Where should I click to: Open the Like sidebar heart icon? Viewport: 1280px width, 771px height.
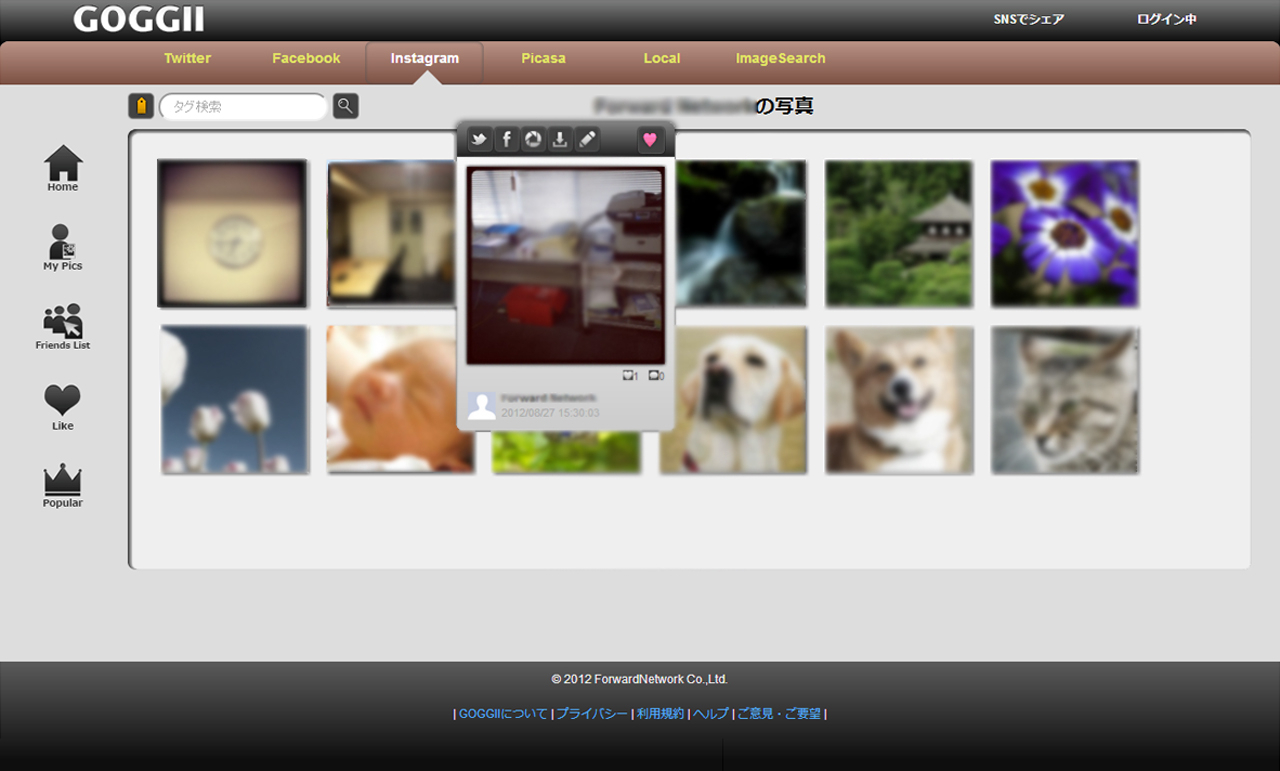[63, 407]
